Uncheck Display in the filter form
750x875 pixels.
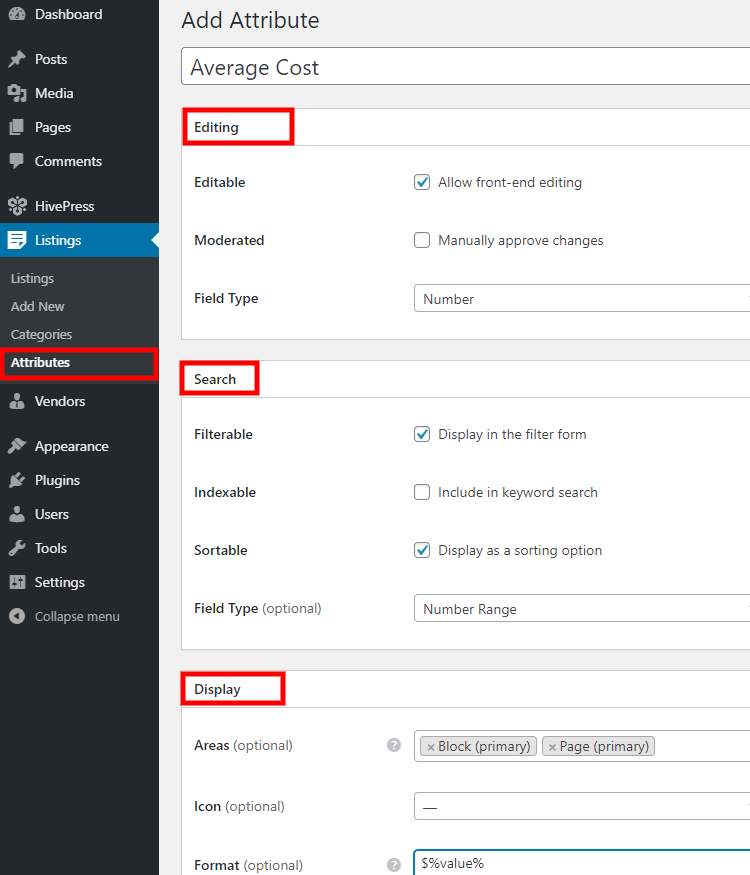tap(422, 435)
